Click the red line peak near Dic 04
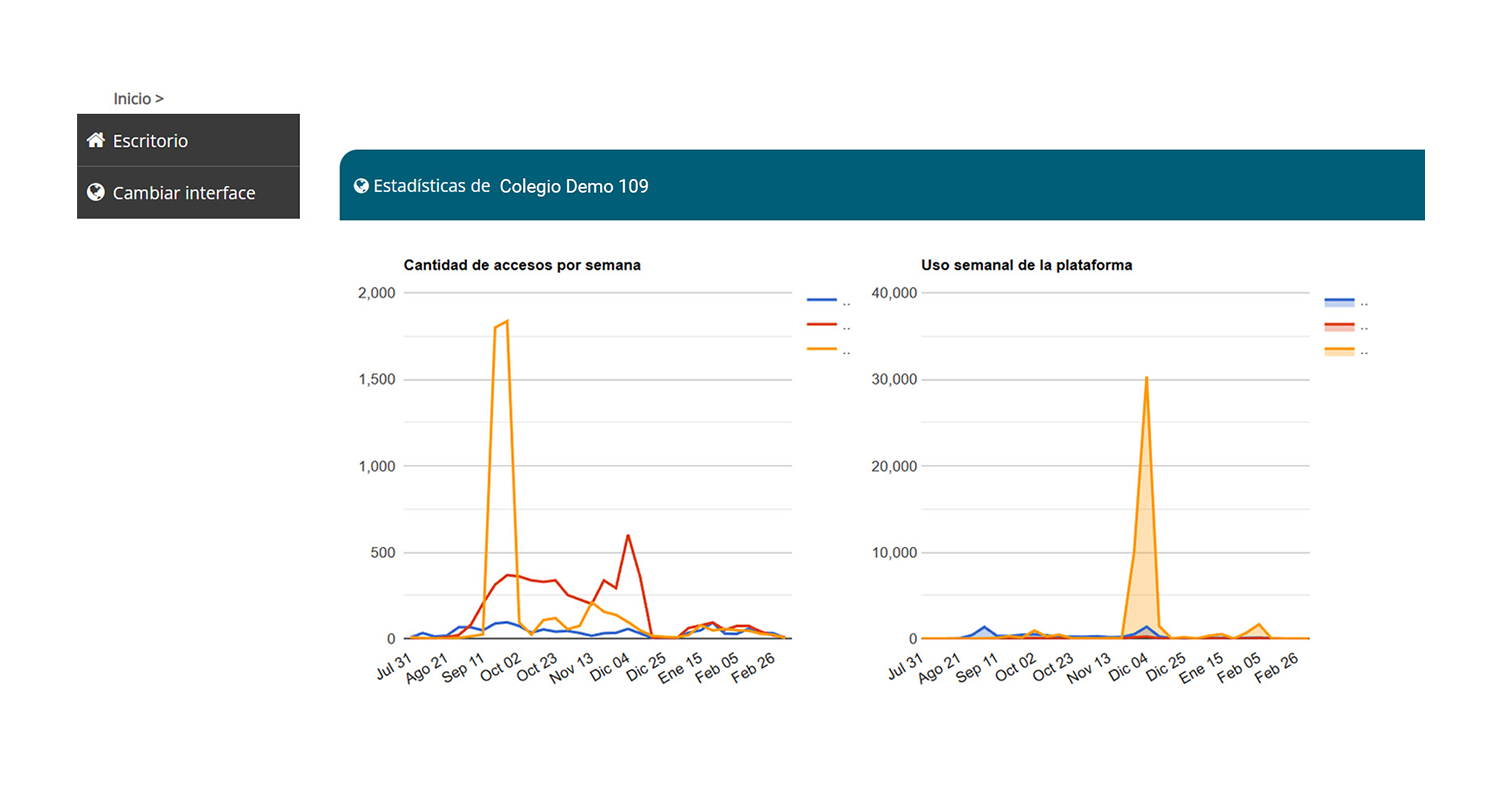This screenshot has height=800, width=1500. pos(628,536)
